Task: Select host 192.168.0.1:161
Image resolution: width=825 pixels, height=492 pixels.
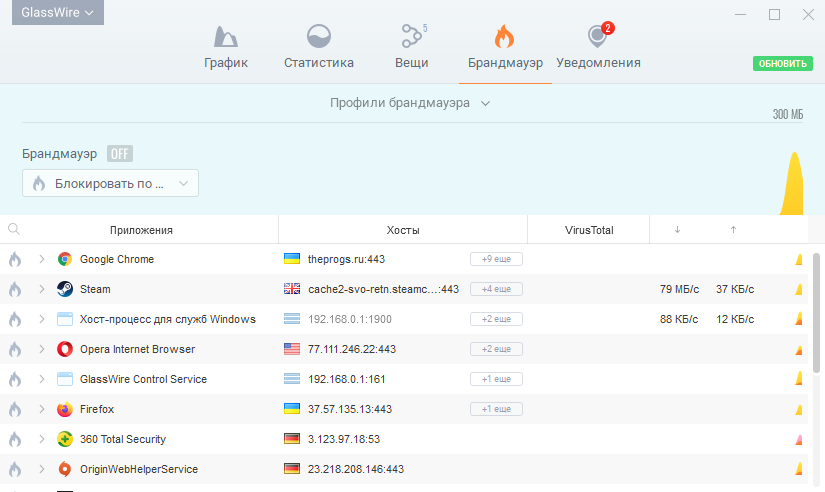Action: click(347, 379)
